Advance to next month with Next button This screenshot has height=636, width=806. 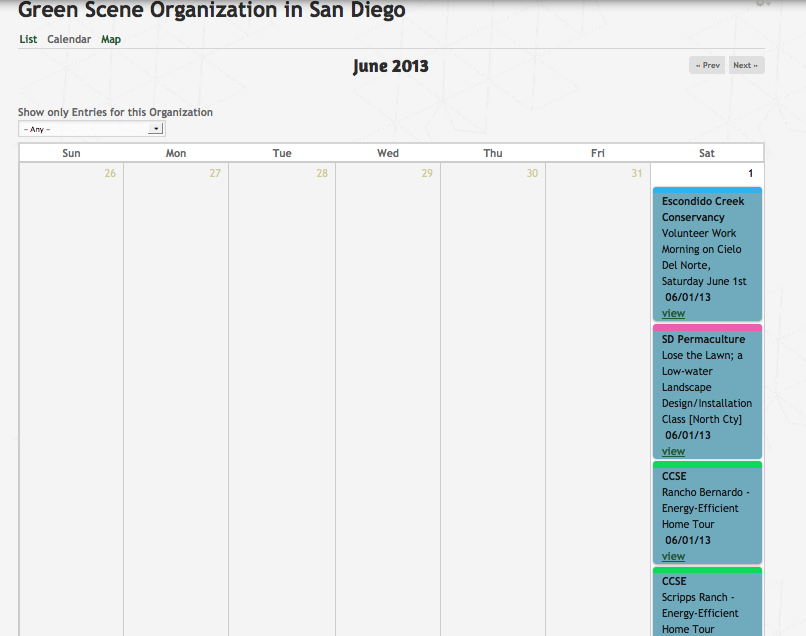click(746, 66)
